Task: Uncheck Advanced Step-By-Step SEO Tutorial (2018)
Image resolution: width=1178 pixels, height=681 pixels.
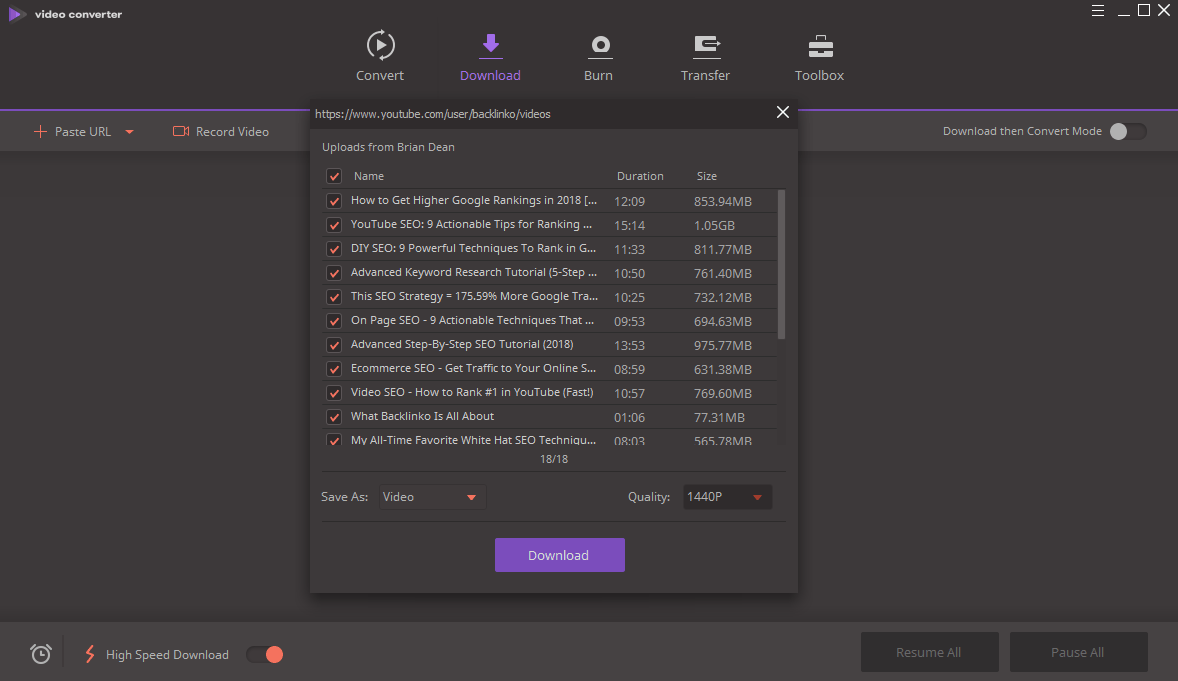Action: click(334, 345)
